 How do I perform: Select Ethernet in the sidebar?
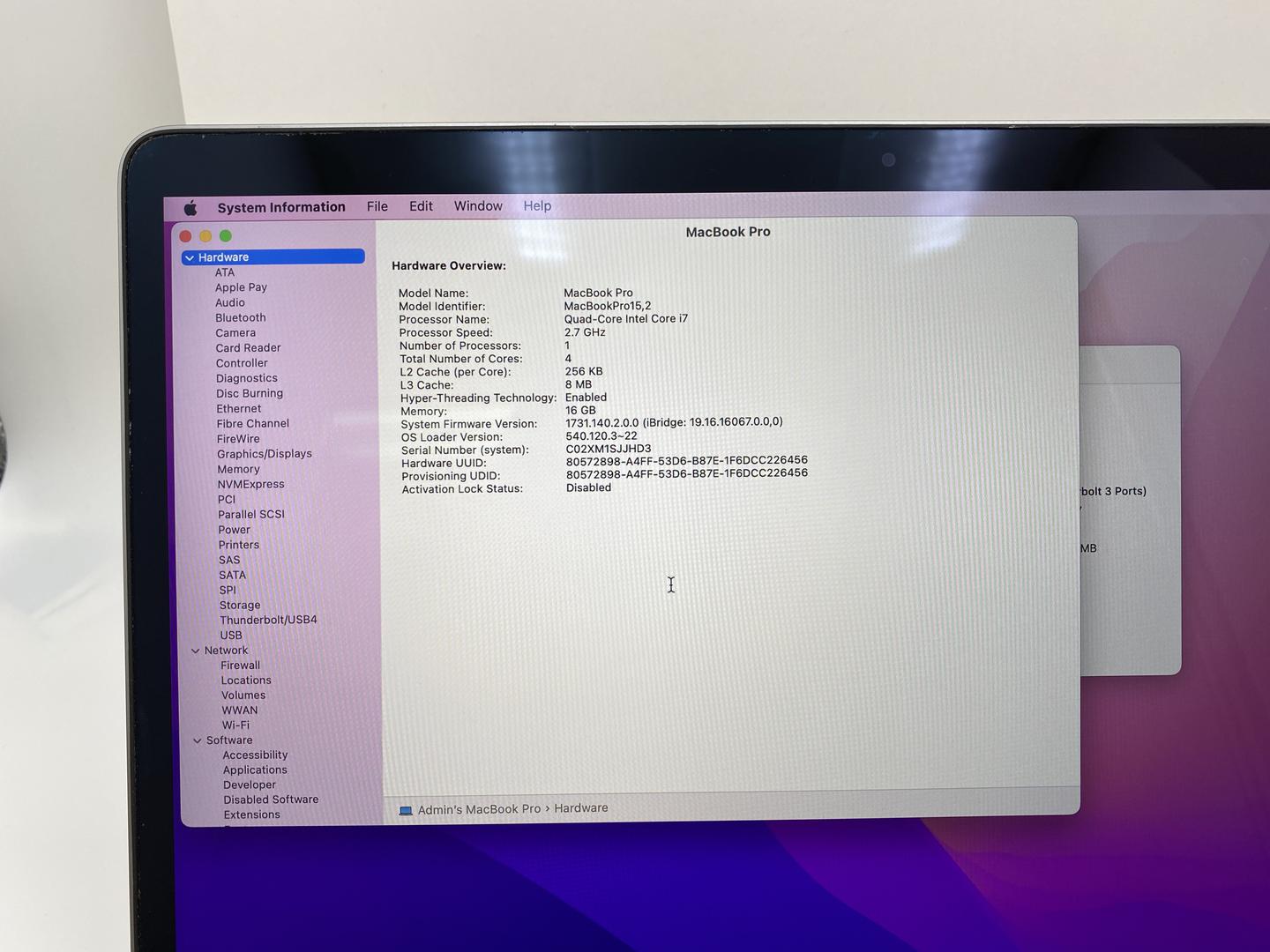click(x=239, y=409)
